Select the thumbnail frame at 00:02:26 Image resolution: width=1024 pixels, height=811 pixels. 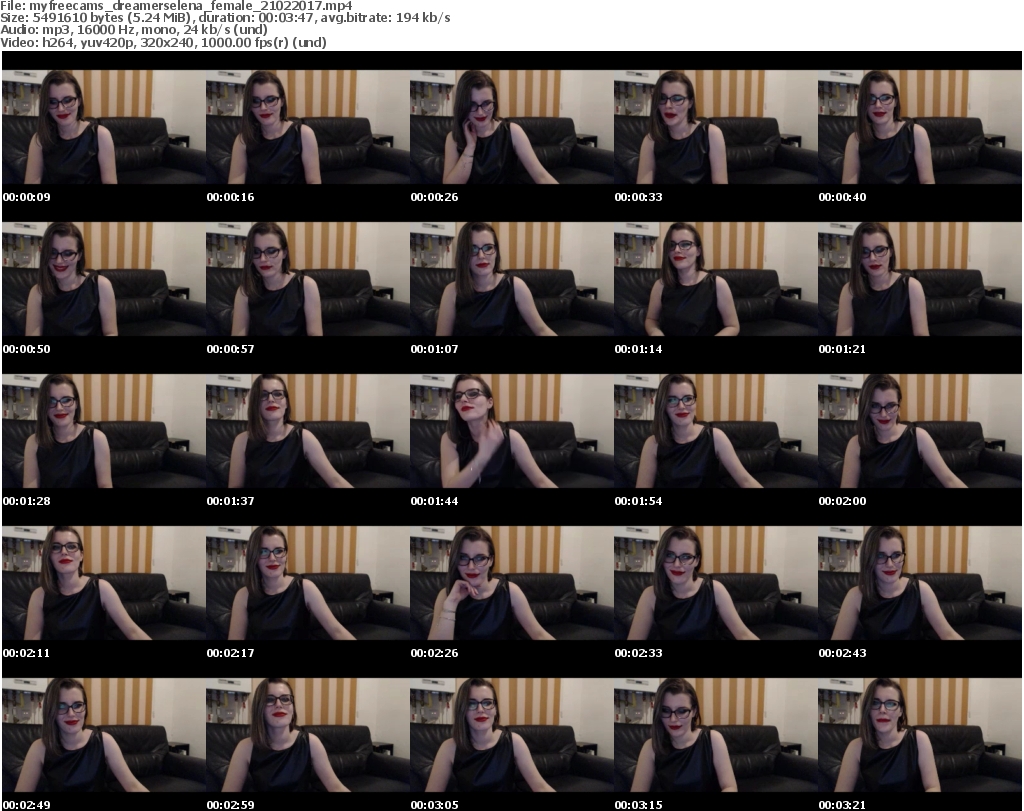click(511, 583)
